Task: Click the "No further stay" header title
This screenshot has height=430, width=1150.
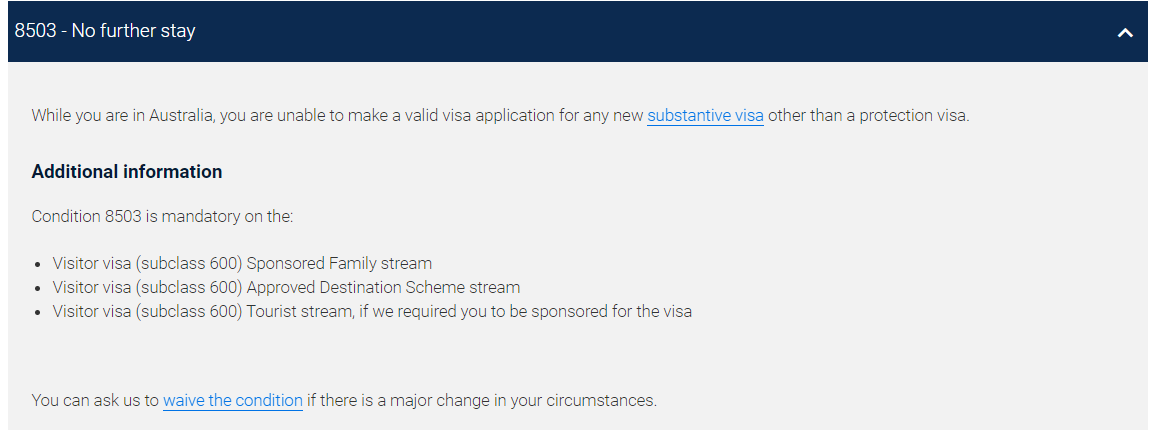Action: pos(133,32)
